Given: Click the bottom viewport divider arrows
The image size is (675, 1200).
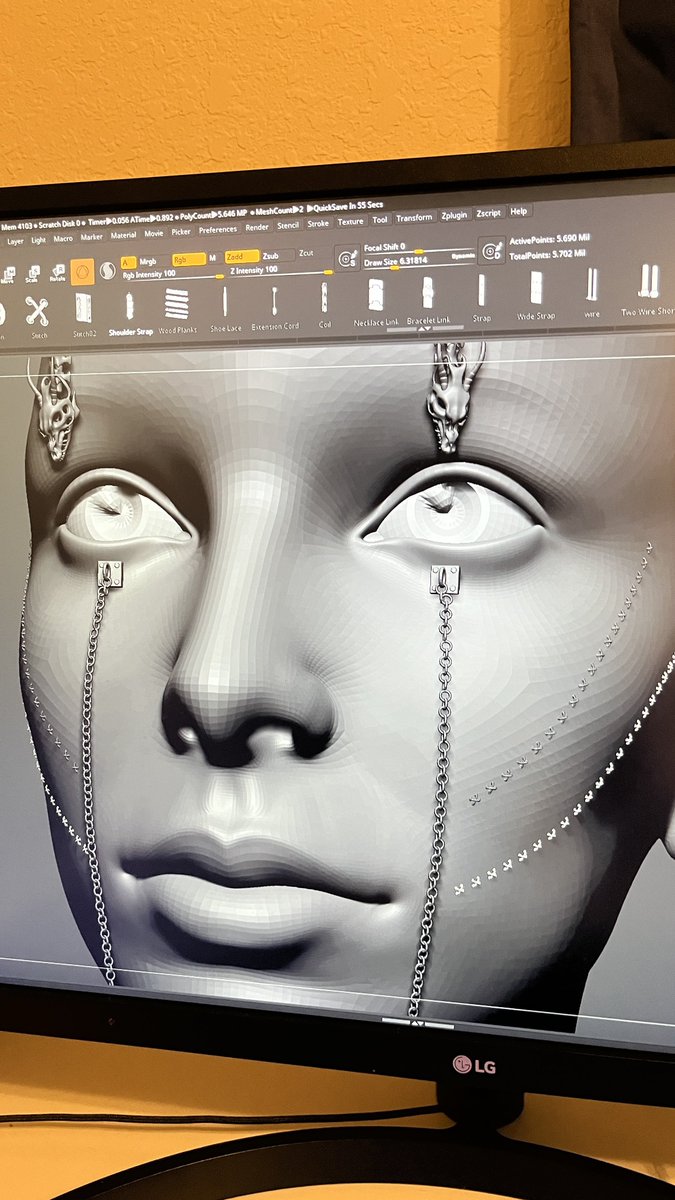Looking at the screenshot, I should [417, 1023].
